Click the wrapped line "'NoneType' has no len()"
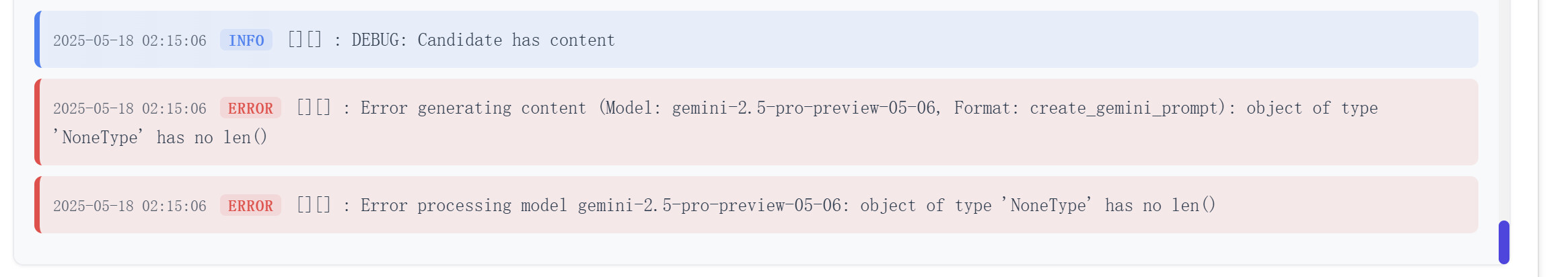The image size is (1568, 277). point(160,138)
